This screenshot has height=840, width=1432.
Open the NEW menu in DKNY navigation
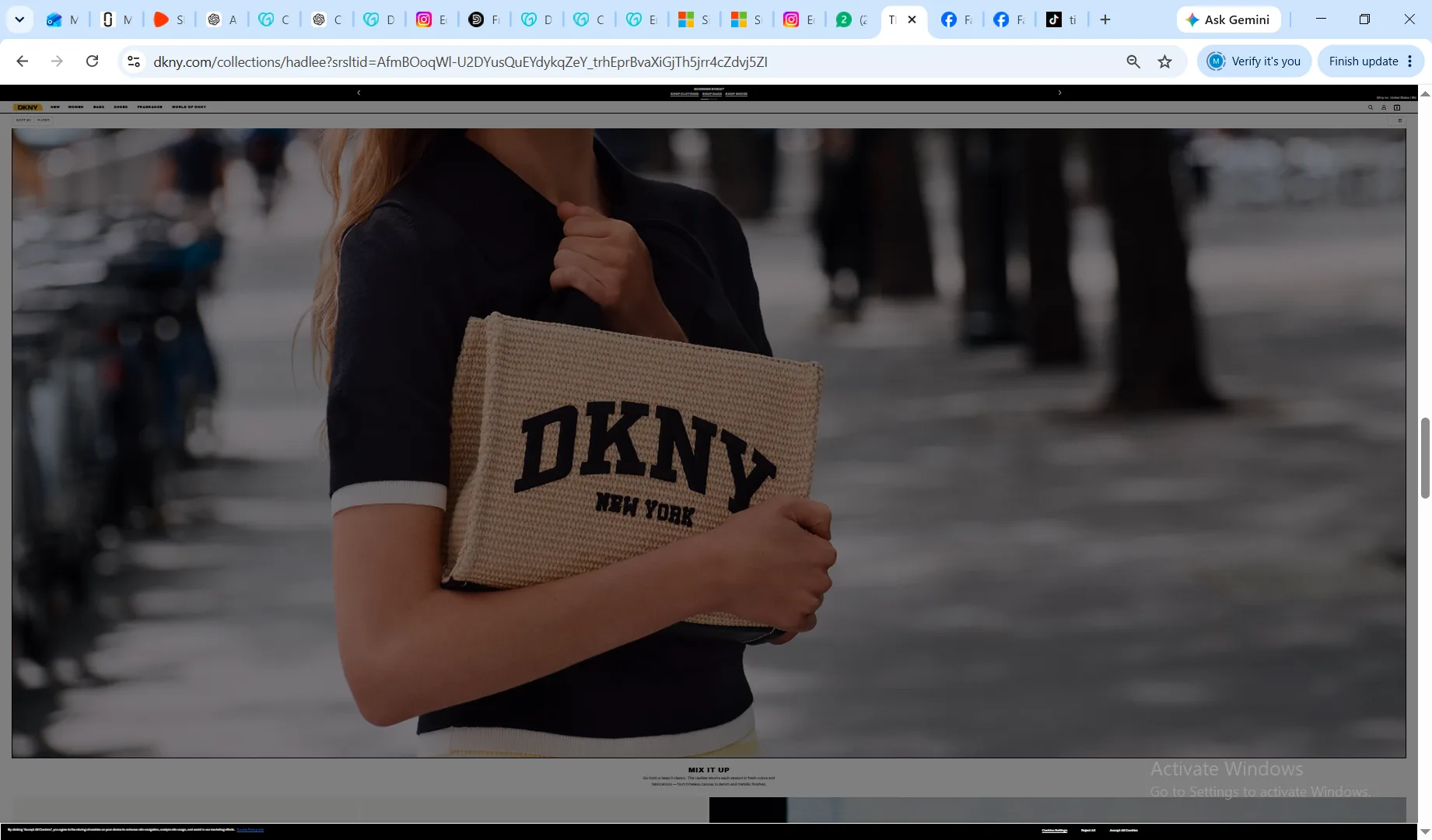[55, 107]
